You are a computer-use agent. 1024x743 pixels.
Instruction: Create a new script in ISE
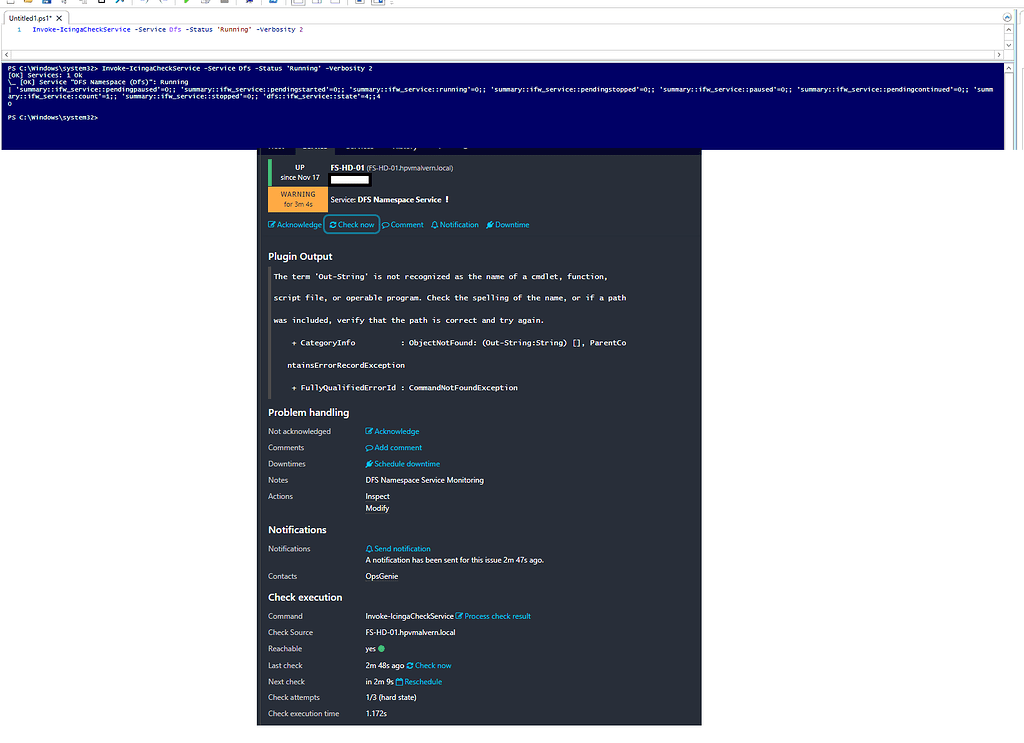point(10,5)
